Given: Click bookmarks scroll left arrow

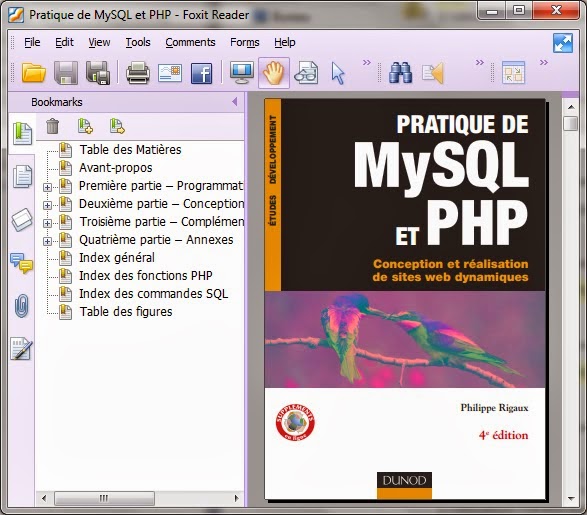Looking at the screenshot, I should pyautogui.click(x=44, y=498).
